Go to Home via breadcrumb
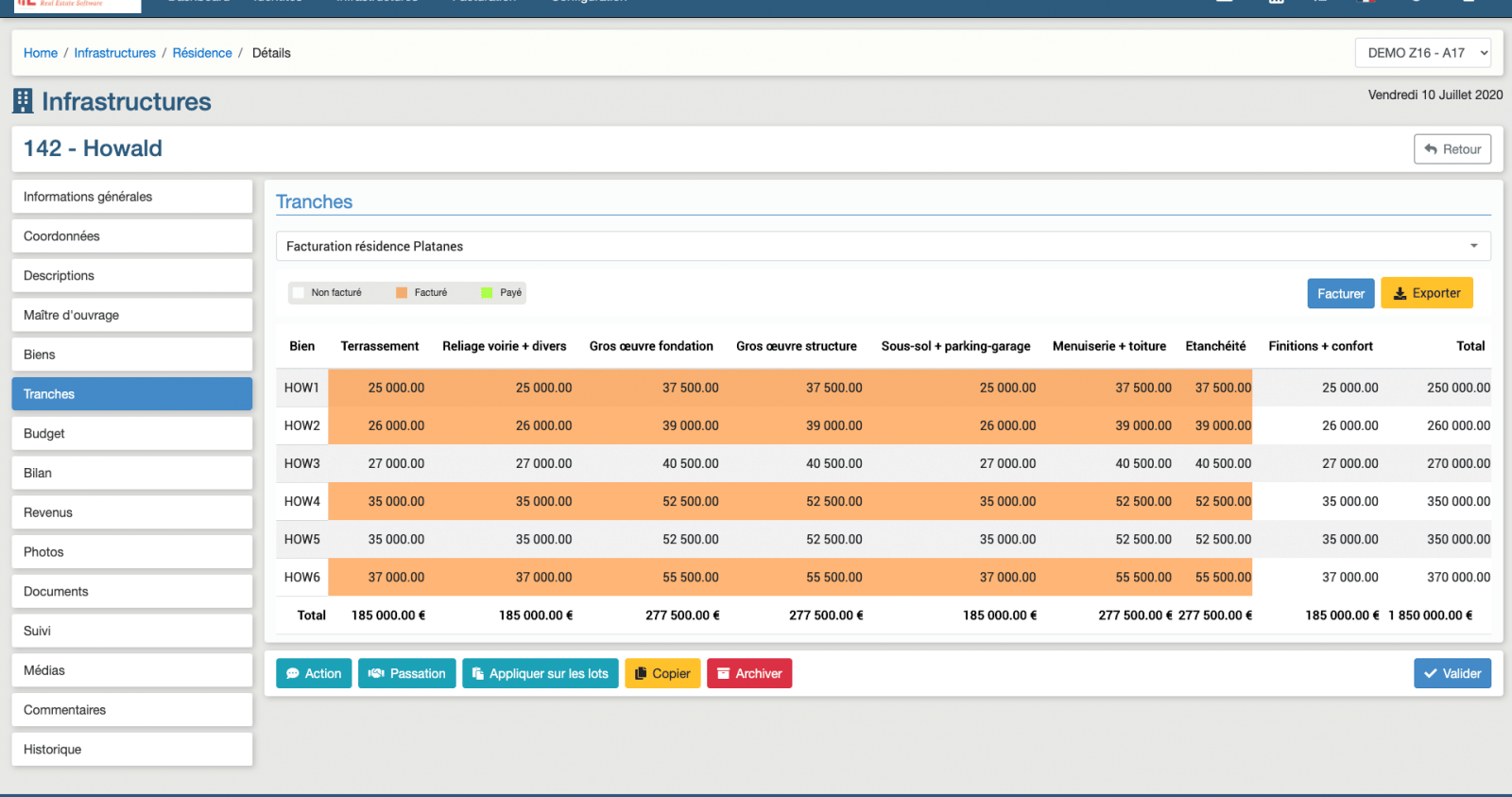 (41, 53)
